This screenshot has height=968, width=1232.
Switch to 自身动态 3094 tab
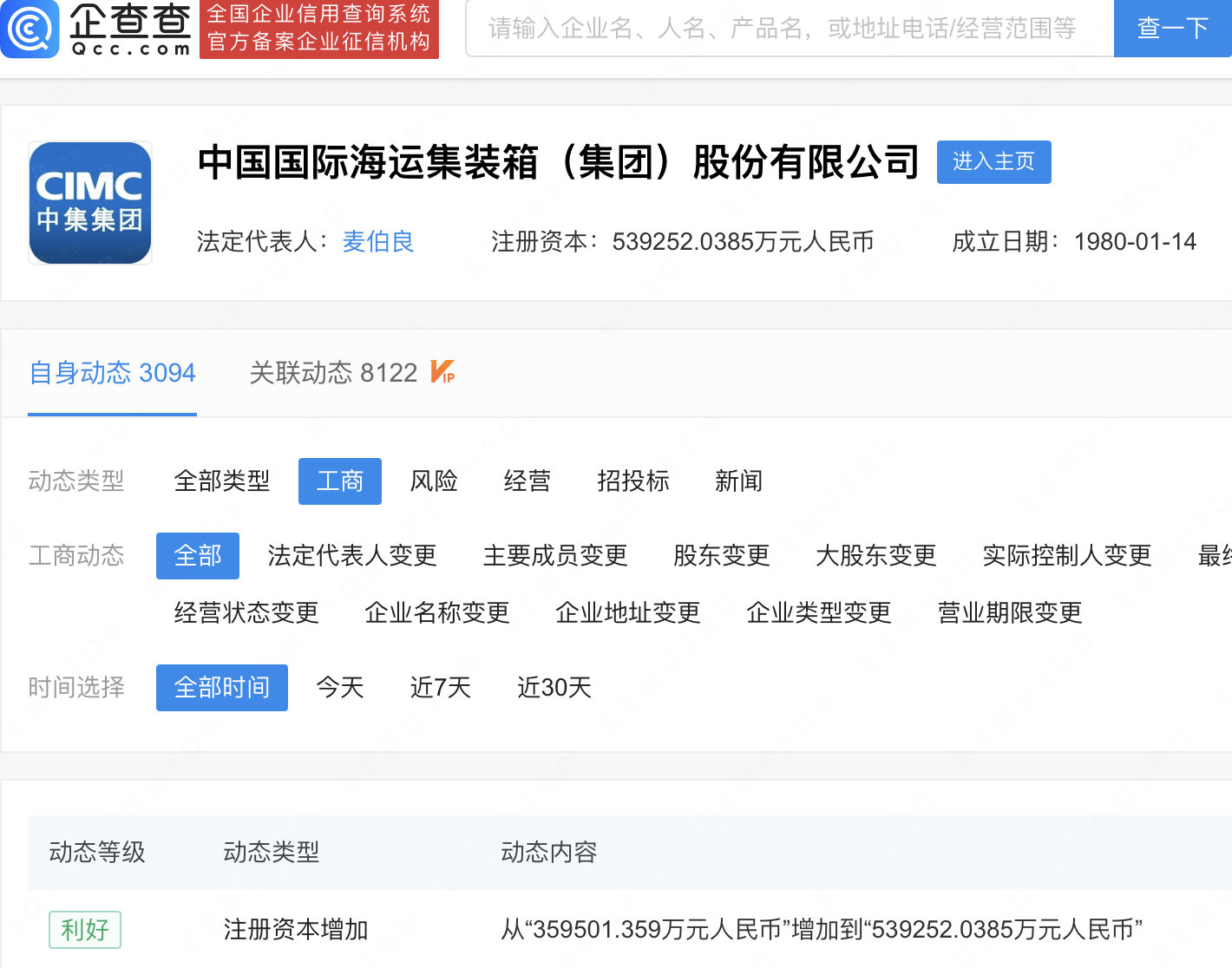[112, 373]
